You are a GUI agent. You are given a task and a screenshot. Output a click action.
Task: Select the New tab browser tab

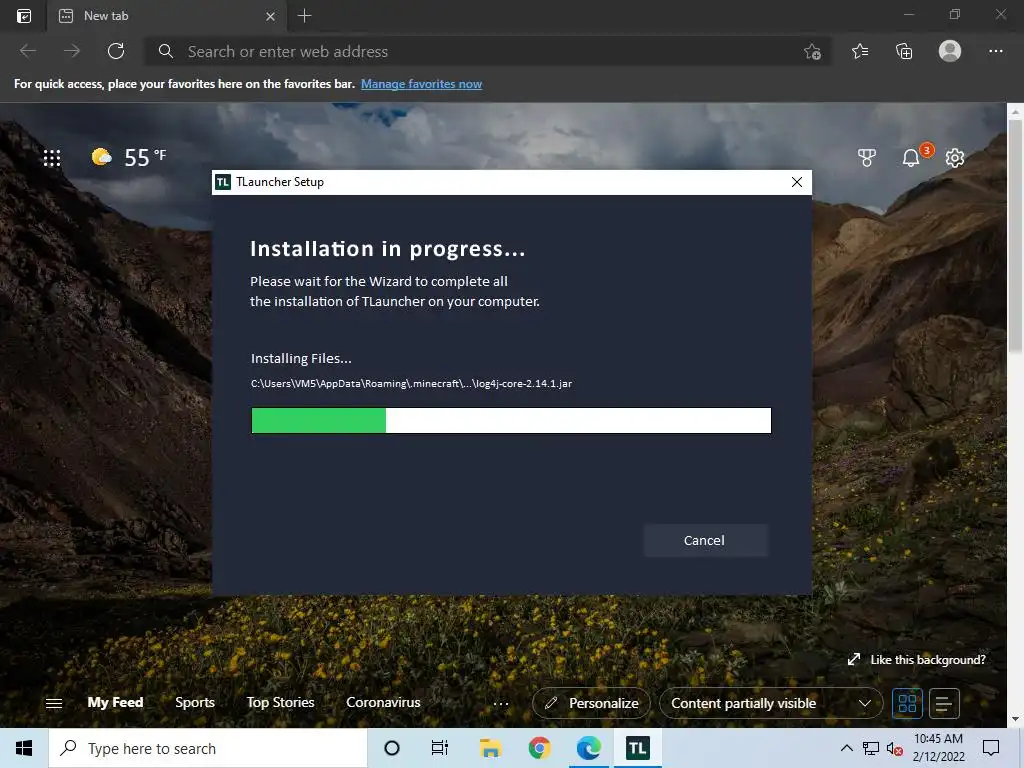(x=167, y=16)
